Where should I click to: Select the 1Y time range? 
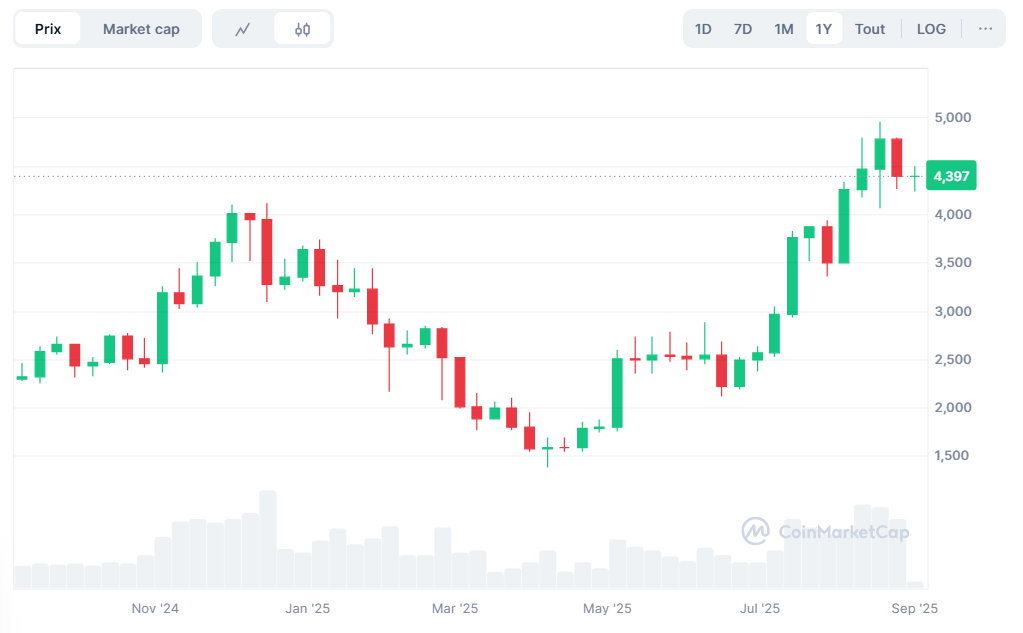(x=824, y=29)
